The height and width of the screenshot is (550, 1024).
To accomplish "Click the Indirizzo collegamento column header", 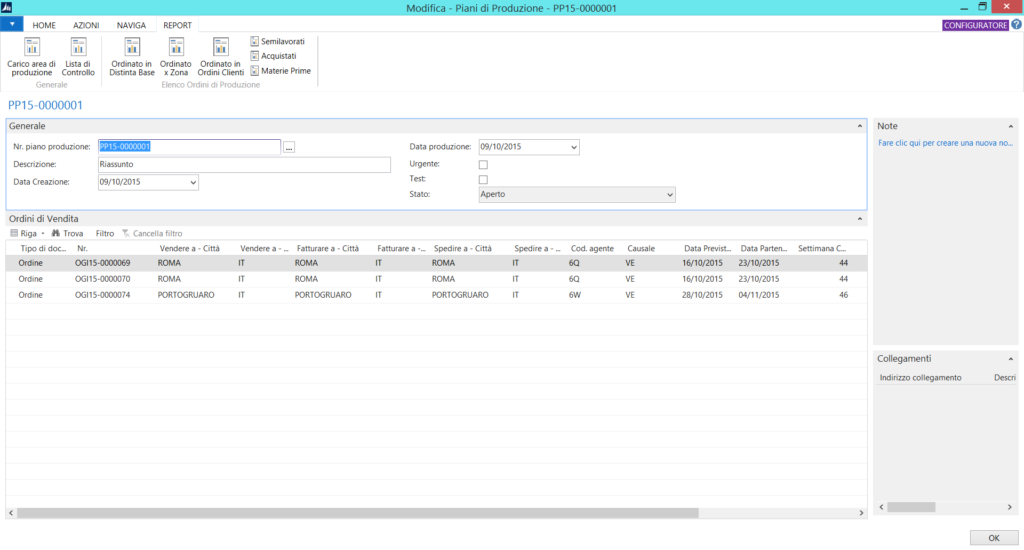I will (x=920, y=378).
